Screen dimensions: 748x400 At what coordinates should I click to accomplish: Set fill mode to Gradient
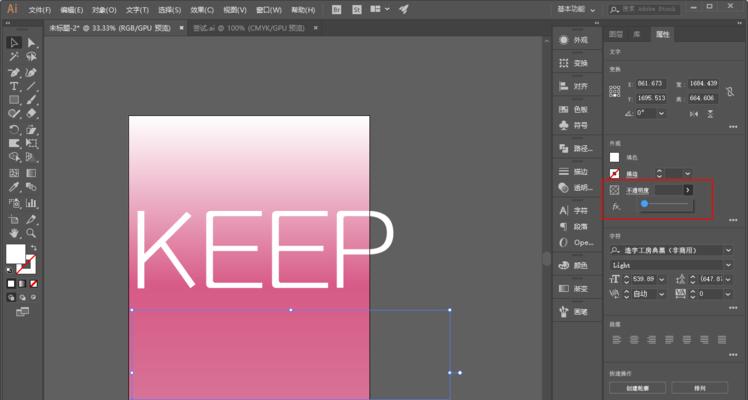click(22, 284)
